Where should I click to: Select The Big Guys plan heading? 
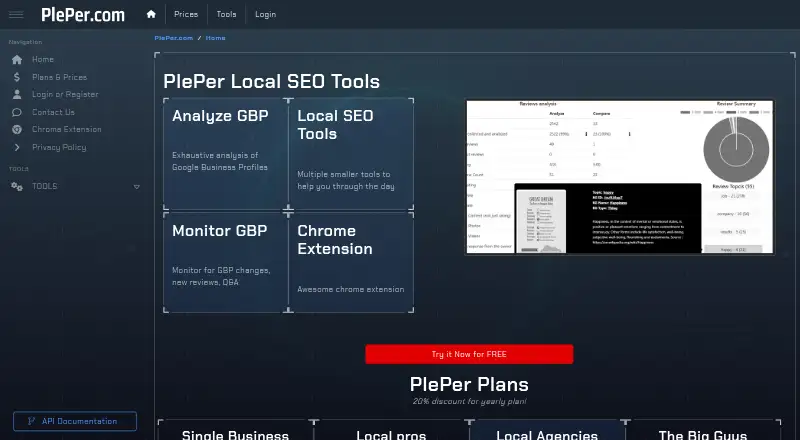(x=703, y=435)
